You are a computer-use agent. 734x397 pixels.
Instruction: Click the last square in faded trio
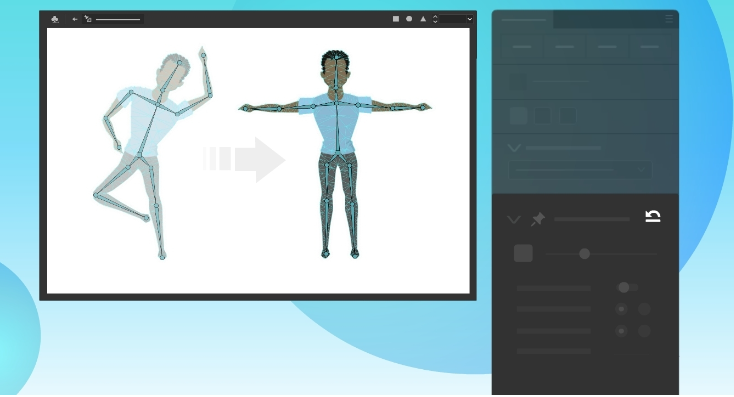[x=568, y=116]
